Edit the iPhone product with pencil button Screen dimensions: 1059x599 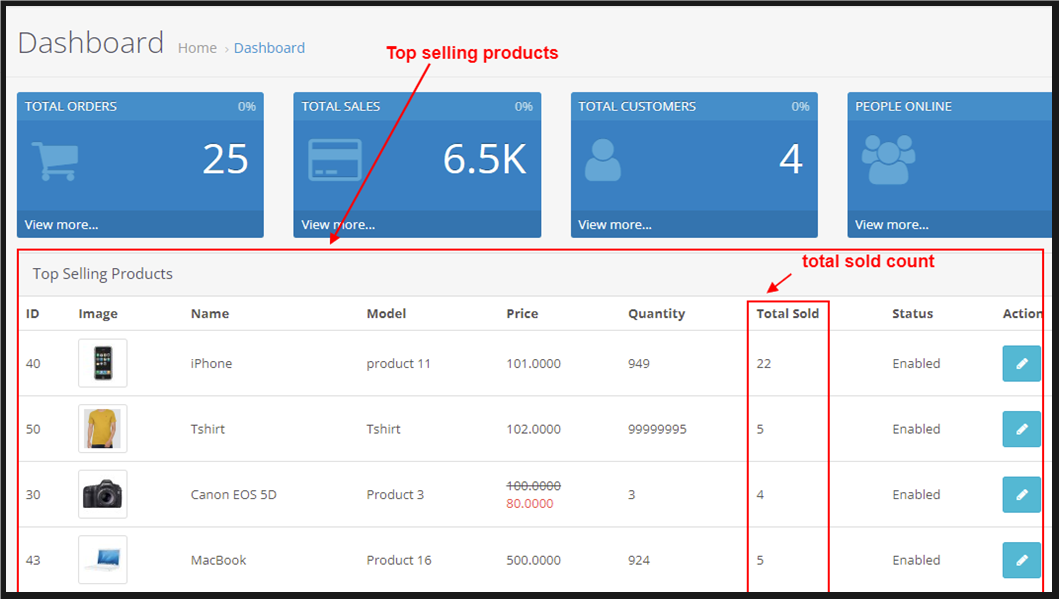click(1021, 364)
